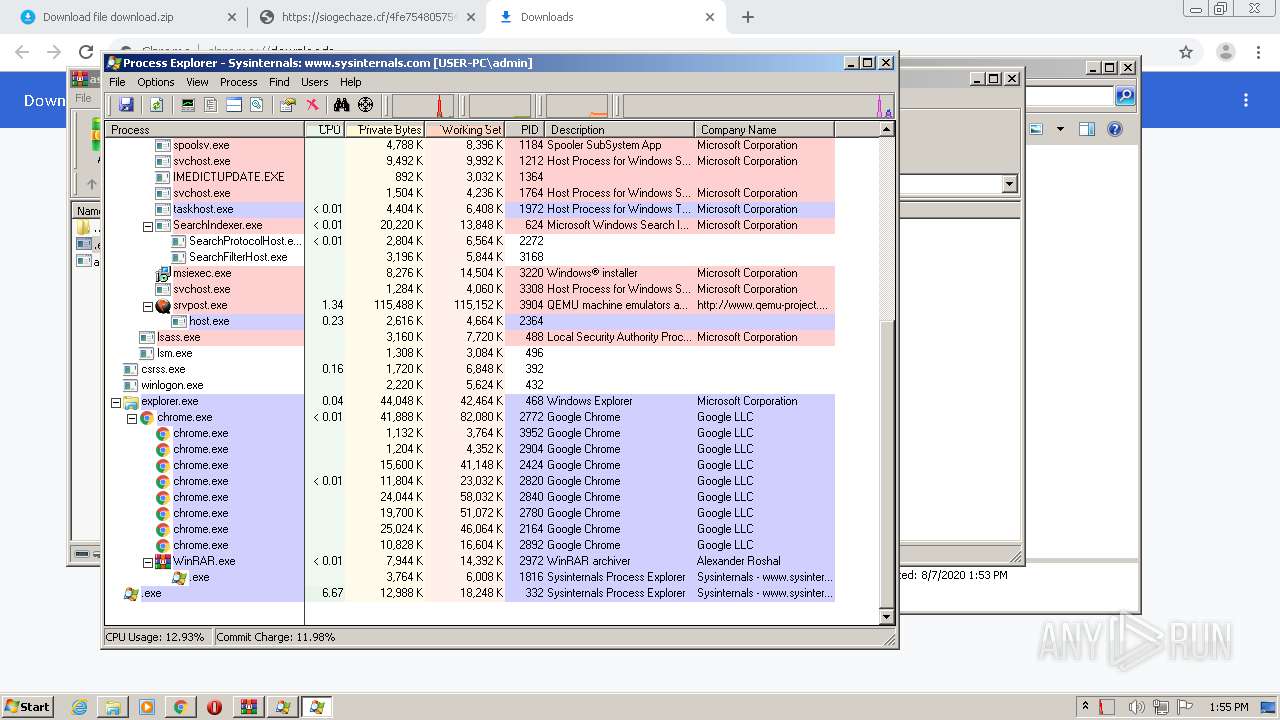The image size is (1280, 720).
Task: Sort by the Private Bytes column header
Action: click(385, 129)
